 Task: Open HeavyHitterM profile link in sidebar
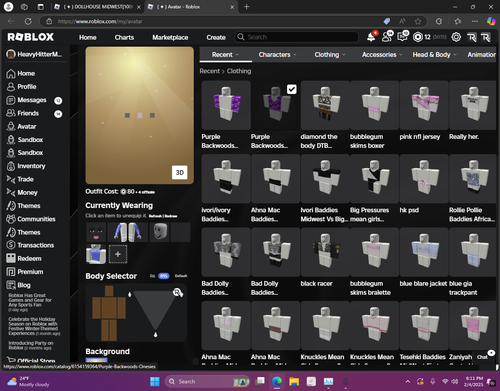(x=34, y=54)
